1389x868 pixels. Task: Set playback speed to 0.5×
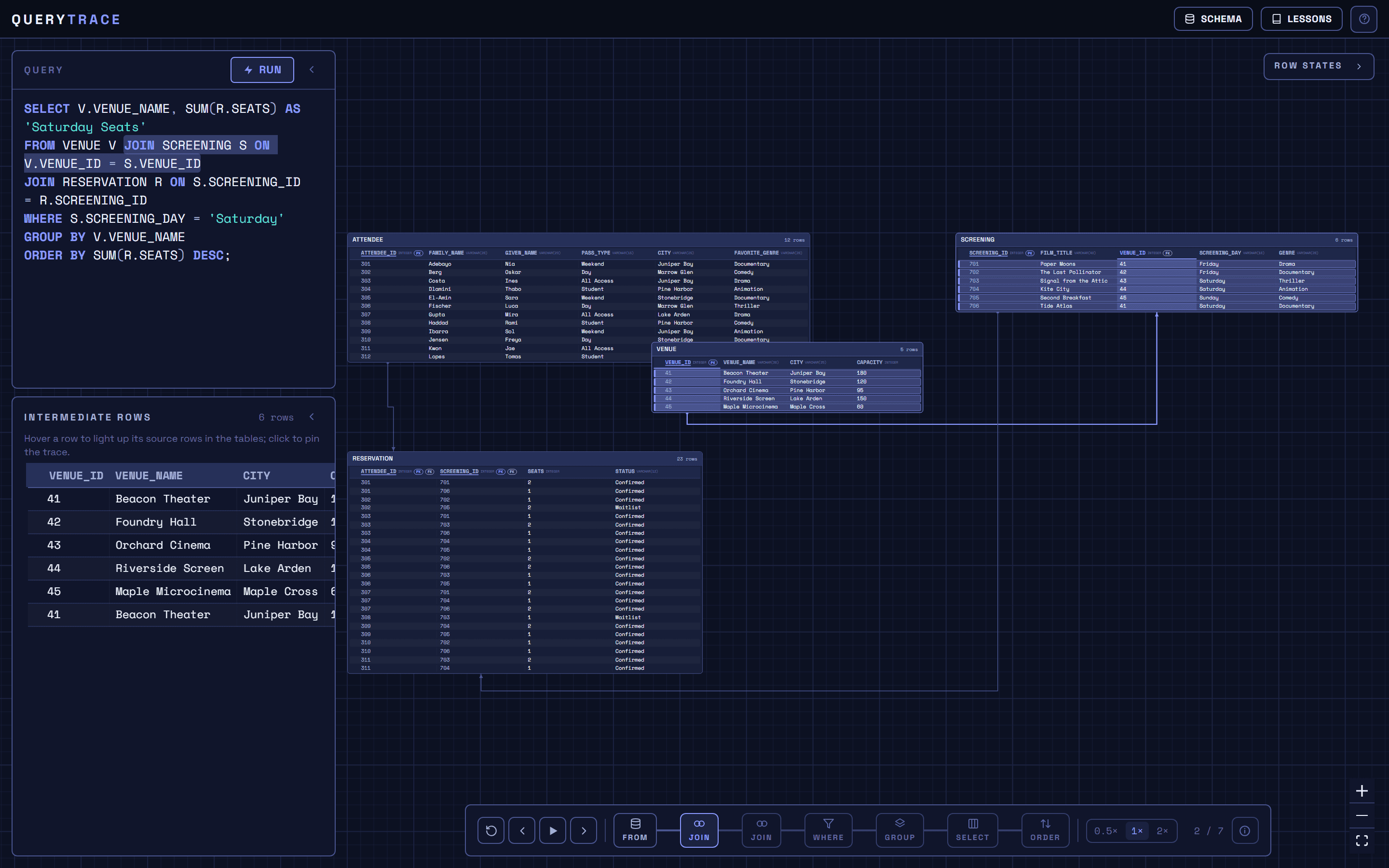[x=1105, y=831]
